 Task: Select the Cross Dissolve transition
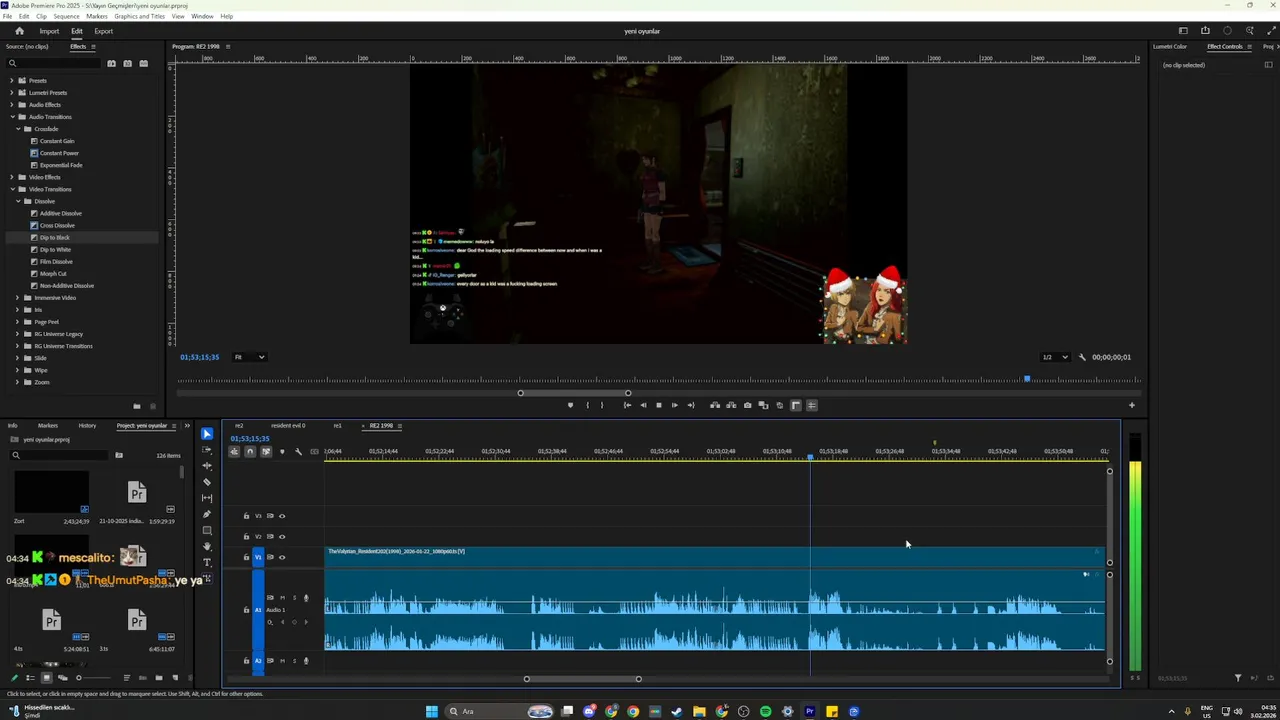tap(57, 225)
